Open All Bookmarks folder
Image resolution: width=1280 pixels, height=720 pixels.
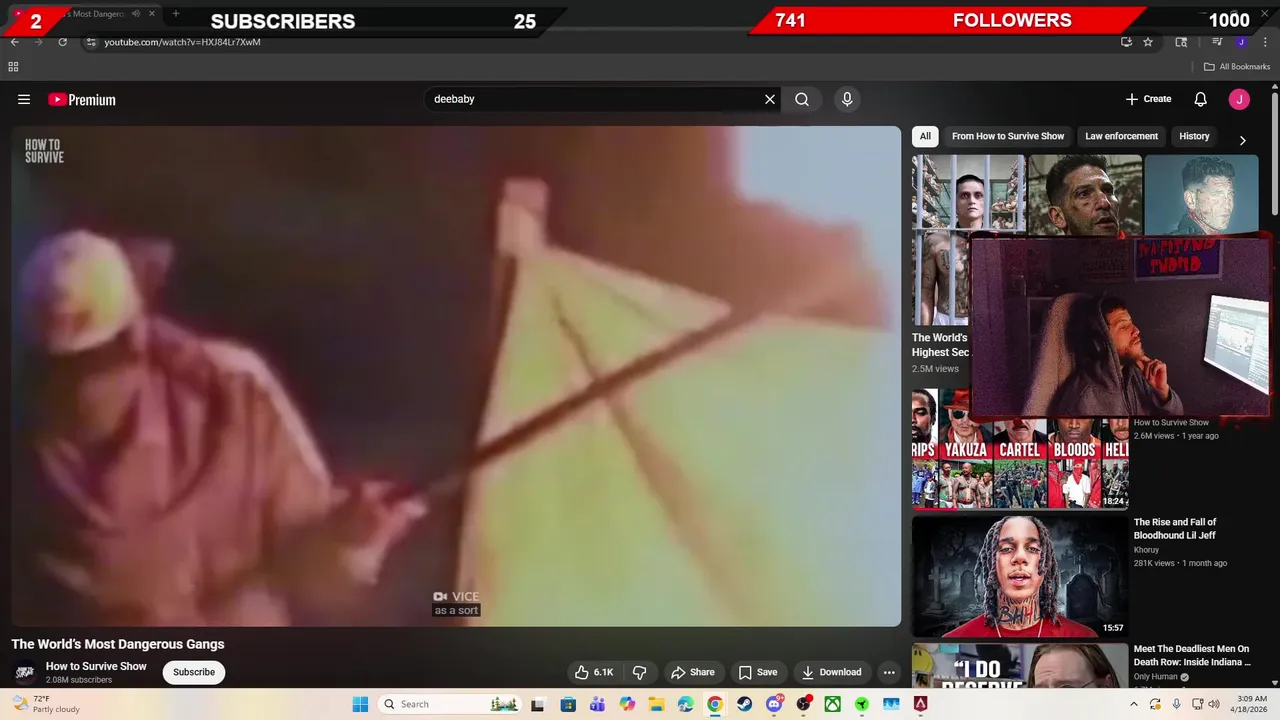click(1237, 67)
